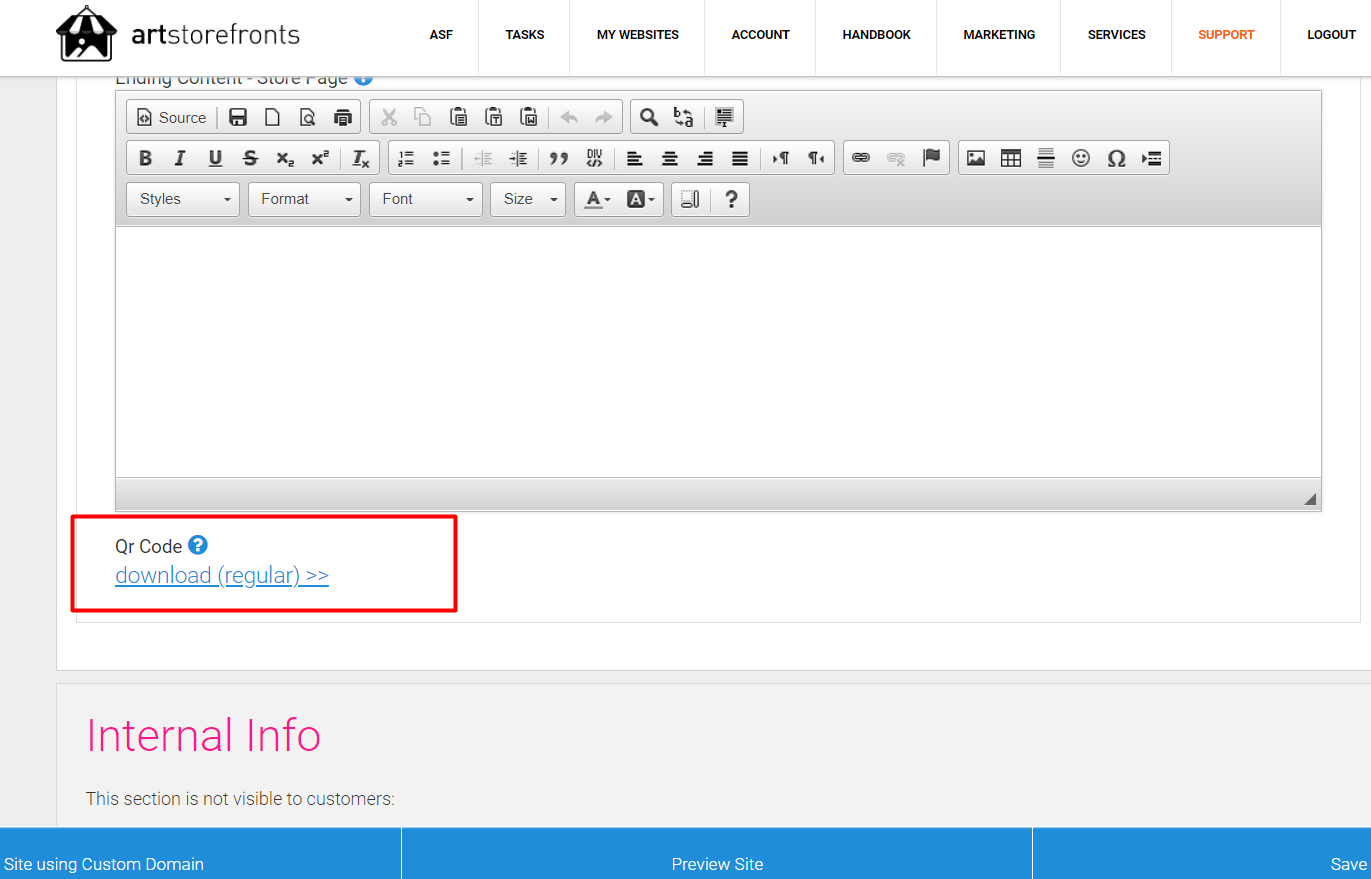Click the Print icon in editor toolbar
This screenshot has height=879, width=1371.
tap(343, 117)
